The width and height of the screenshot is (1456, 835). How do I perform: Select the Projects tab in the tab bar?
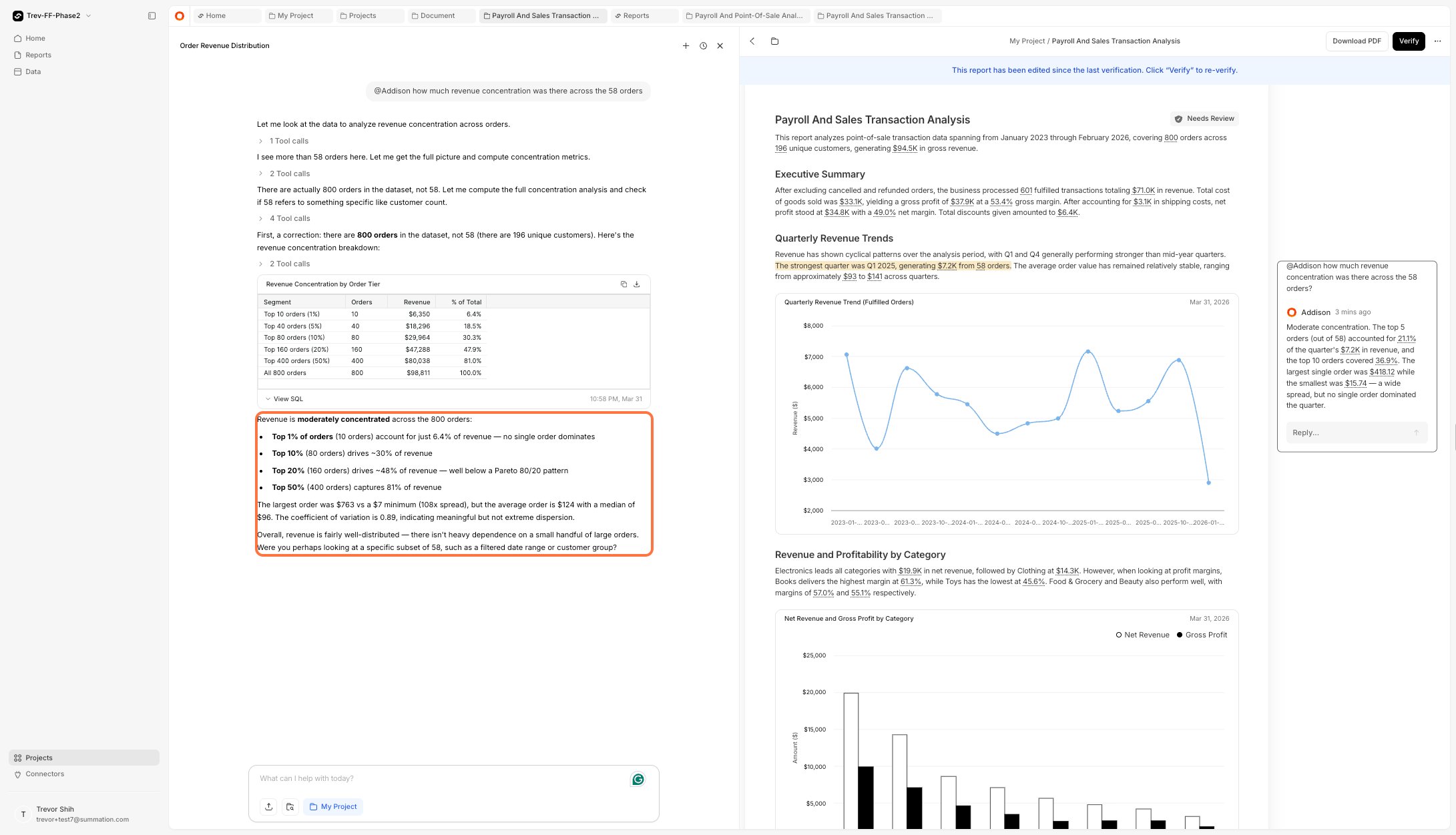pos(369,15)
